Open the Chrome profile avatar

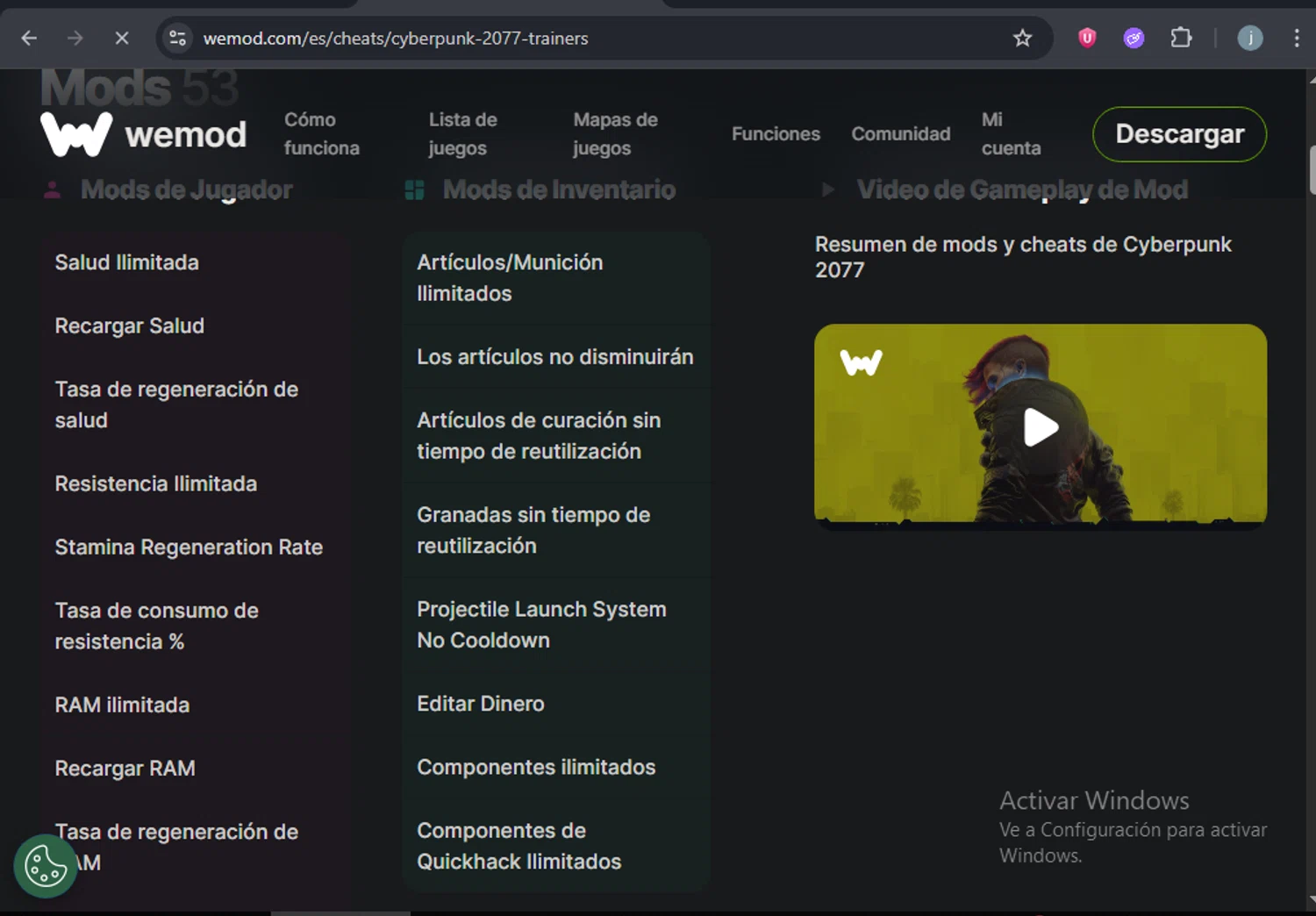point(1250,38)
